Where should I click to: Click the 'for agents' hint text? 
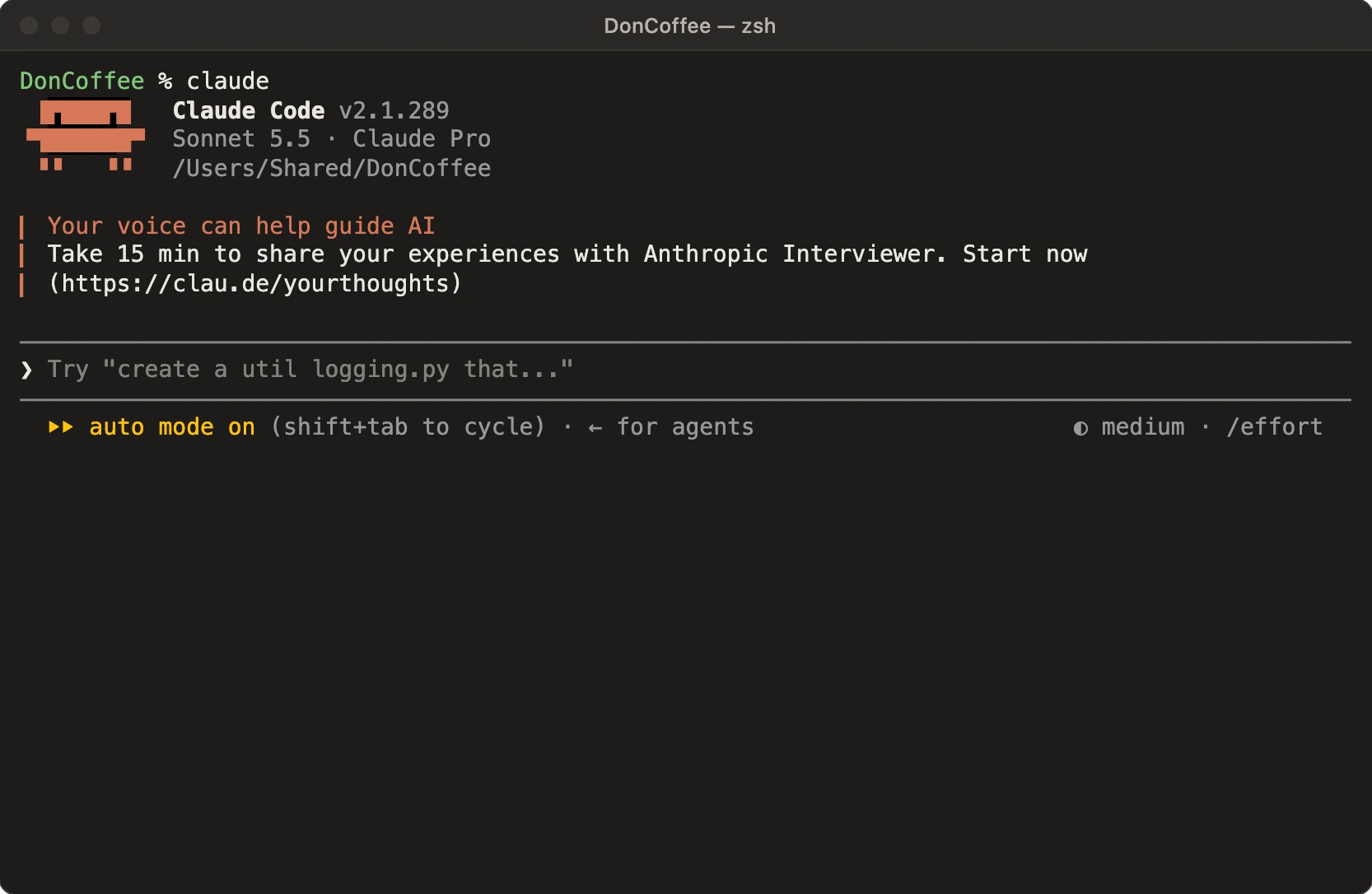pyautogui.click(x=685, y=426)
